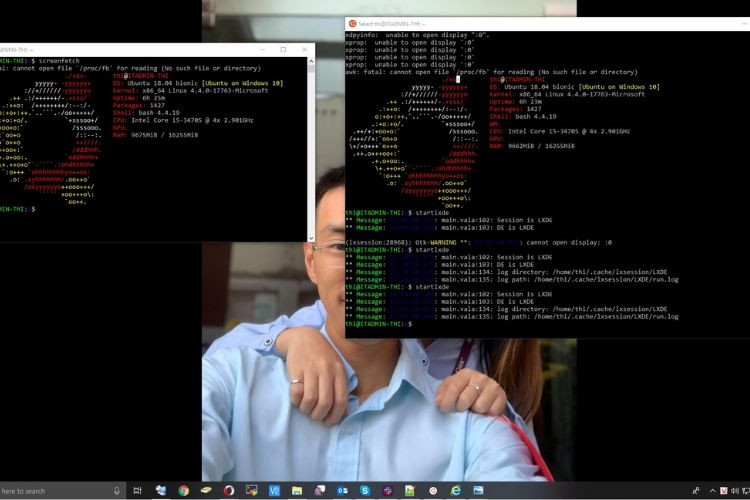Click the purple taskbar icon left of Outlook
This screenshot has height=500, width=750.
pyautogui.click(x=320, y=490)
